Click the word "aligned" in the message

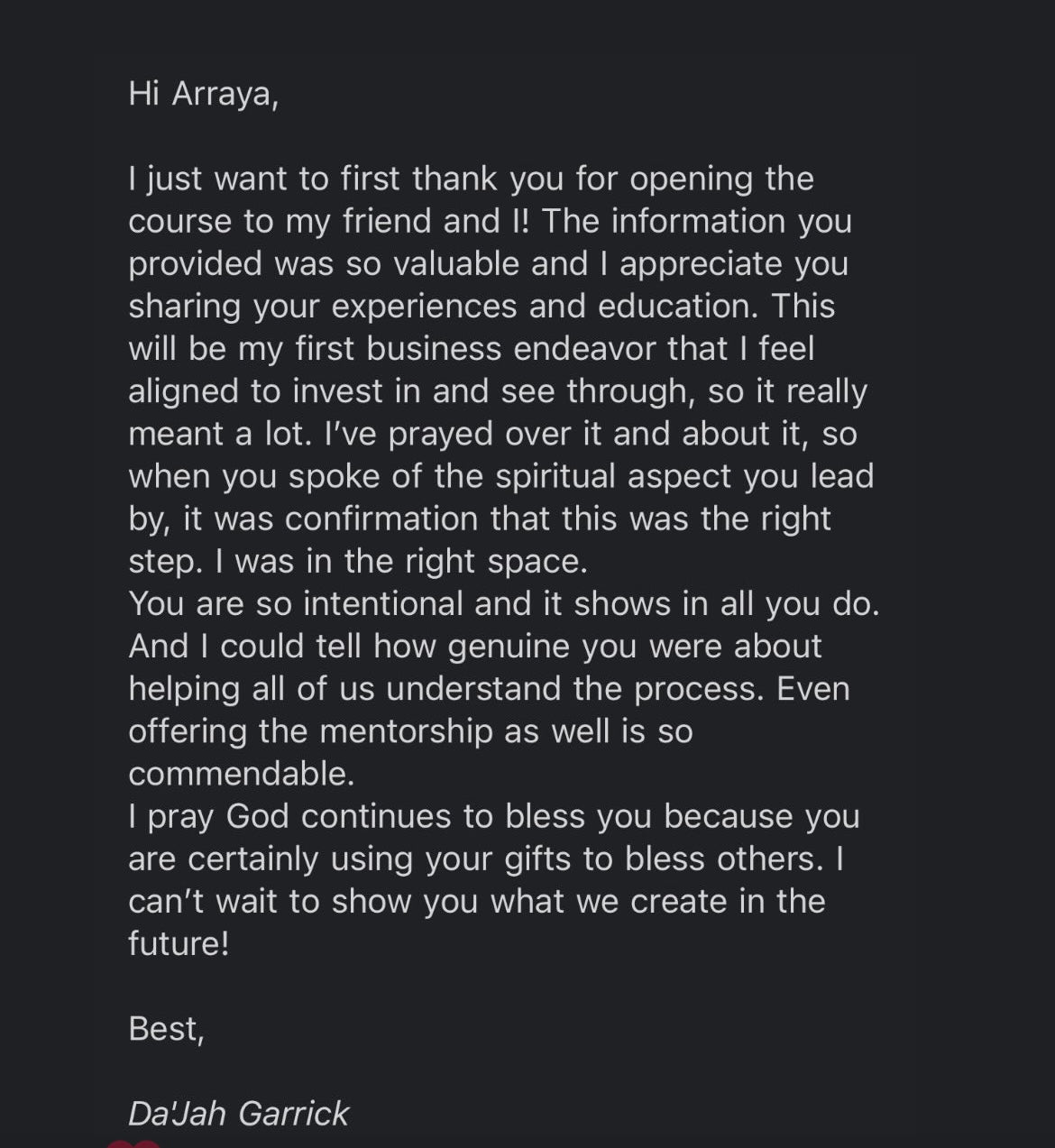coord(184,391)
